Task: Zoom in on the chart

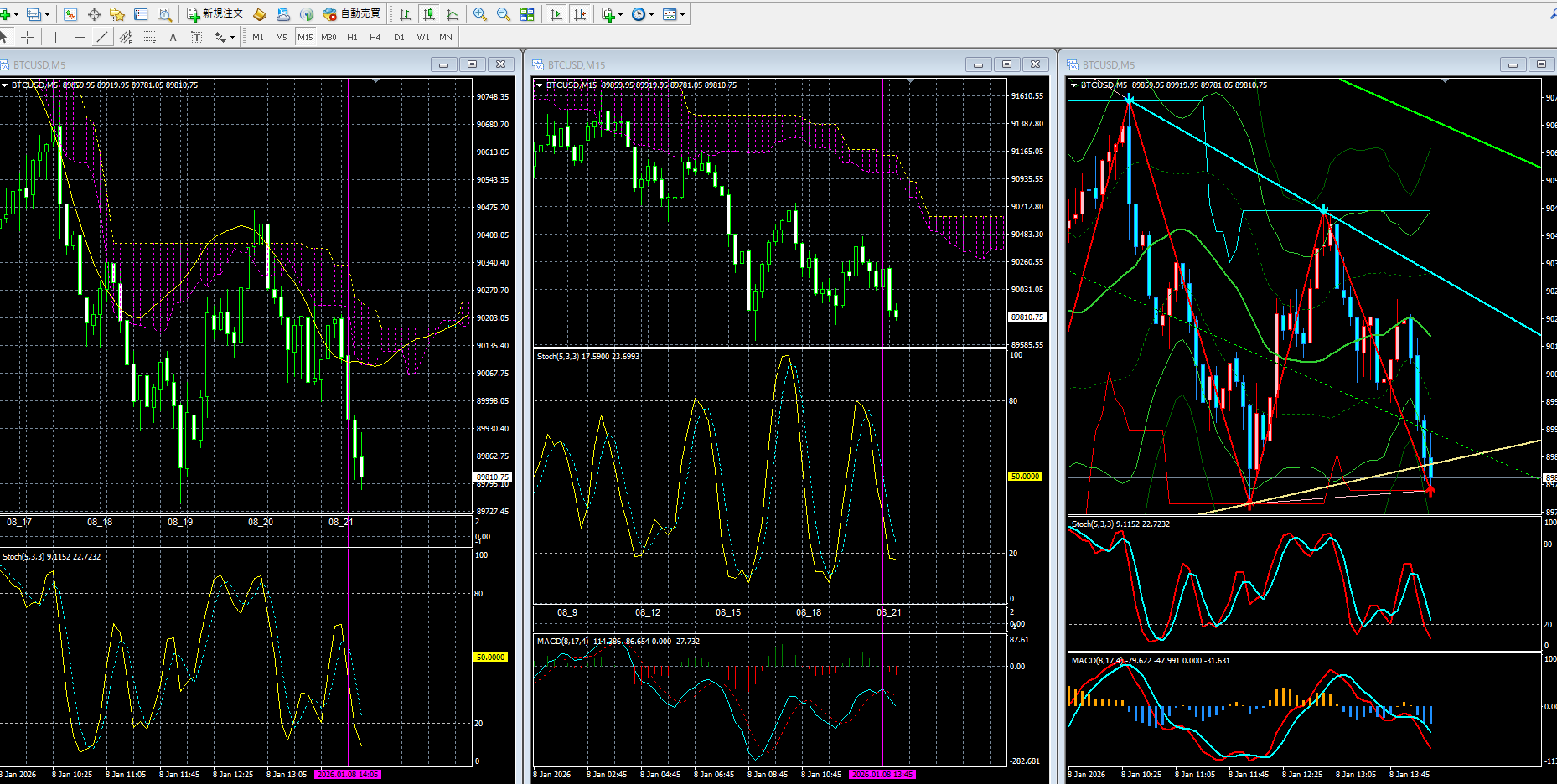Action: tap(480, 14)
